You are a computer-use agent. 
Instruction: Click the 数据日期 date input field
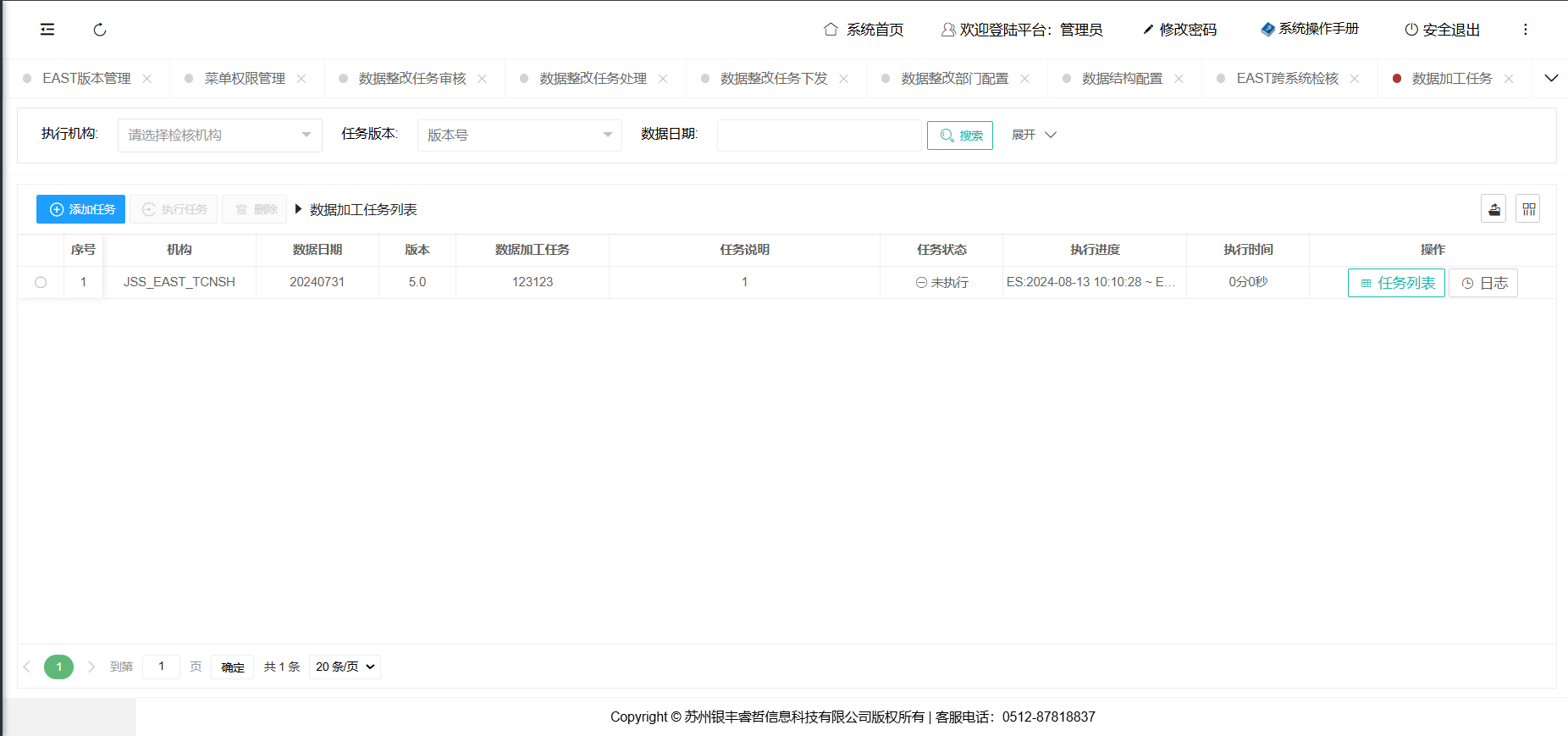point(819,136)
